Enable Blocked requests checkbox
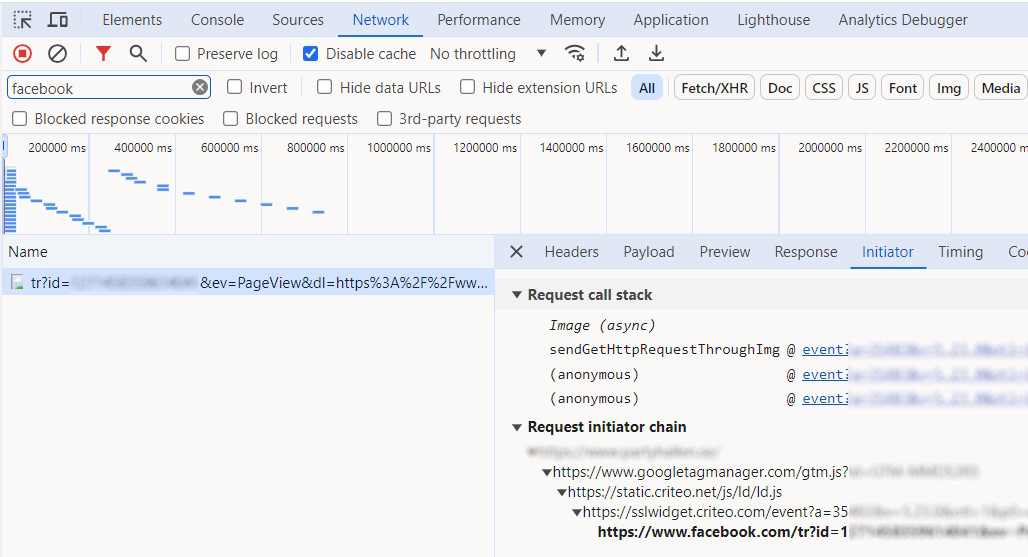This screenshot has width=1028, height=557. pyautogui.click(x=230, y=119)
